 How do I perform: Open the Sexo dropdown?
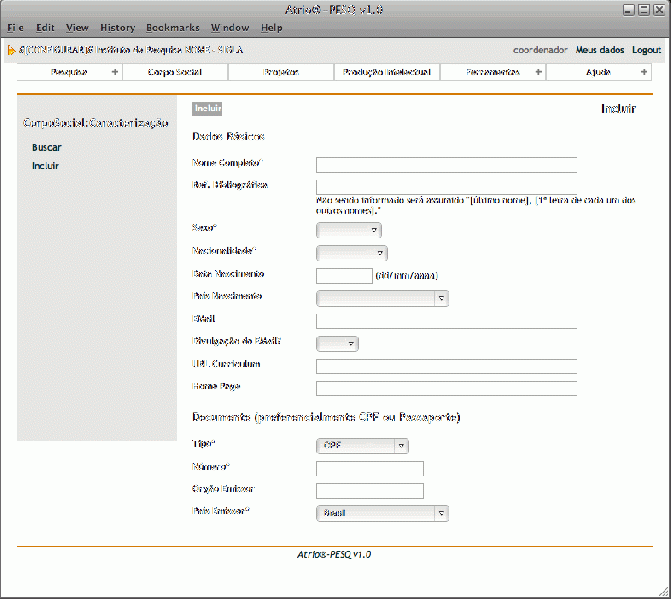348,230
